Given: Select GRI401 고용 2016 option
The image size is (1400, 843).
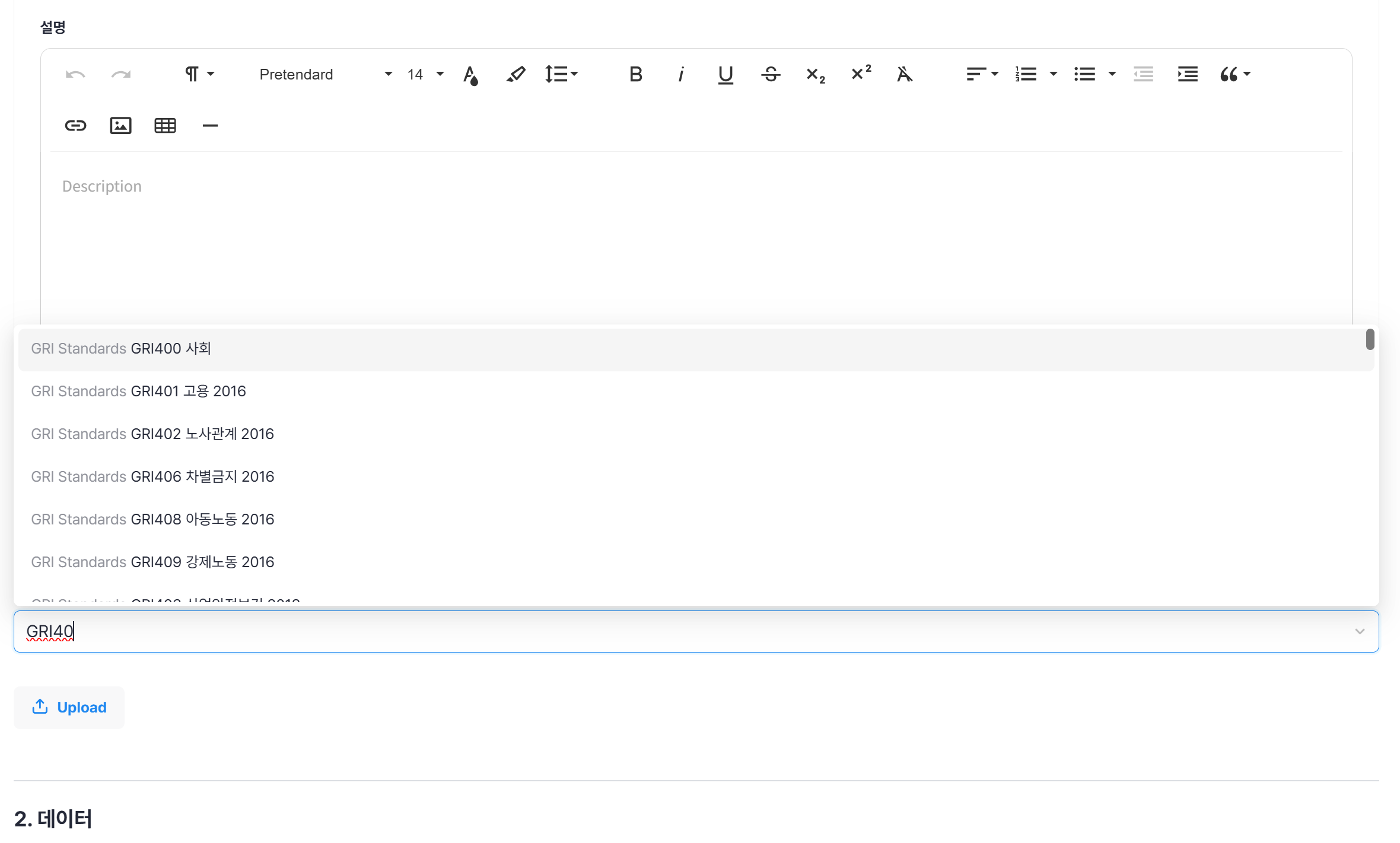Looking at the screenshot, I should pyautogui.click(x=138, y=391).
